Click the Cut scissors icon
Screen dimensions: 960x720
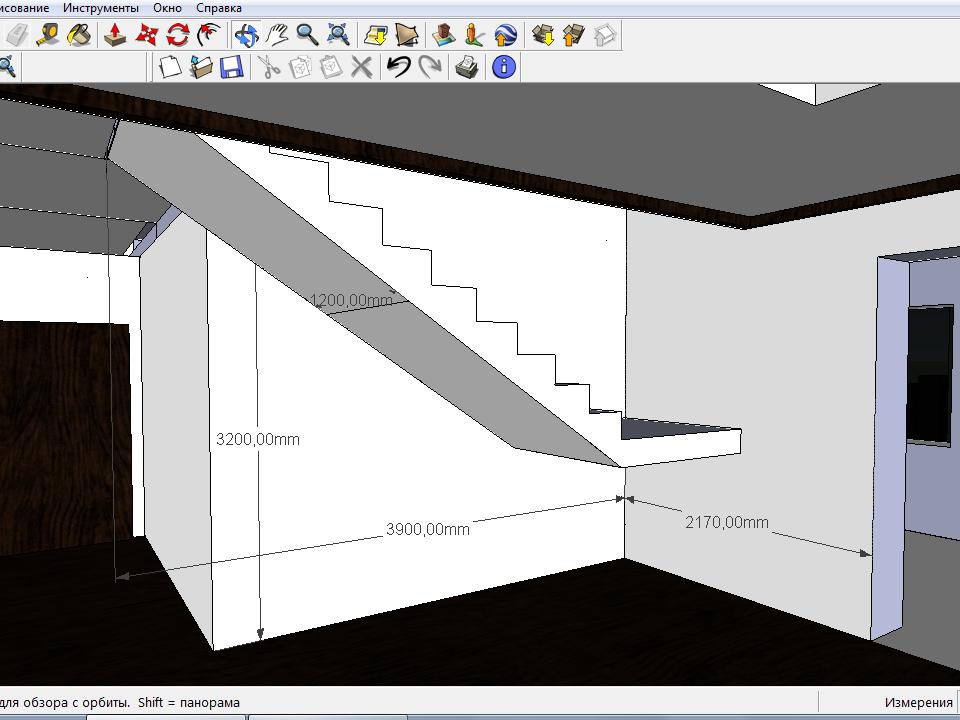tap(268, 67)
